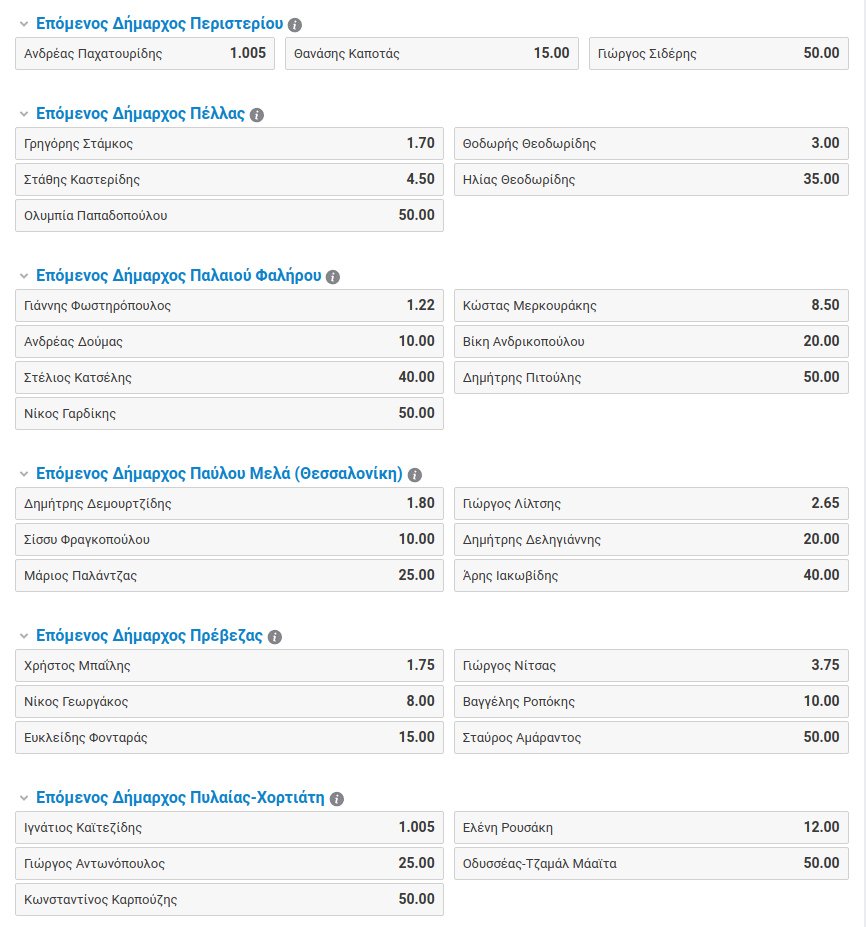The width and height of the screenshot is (866, 927).
Task: Open info icon beside Δήμαρχος Παλαιού Φαλήρου
Action: pos(333,277)
